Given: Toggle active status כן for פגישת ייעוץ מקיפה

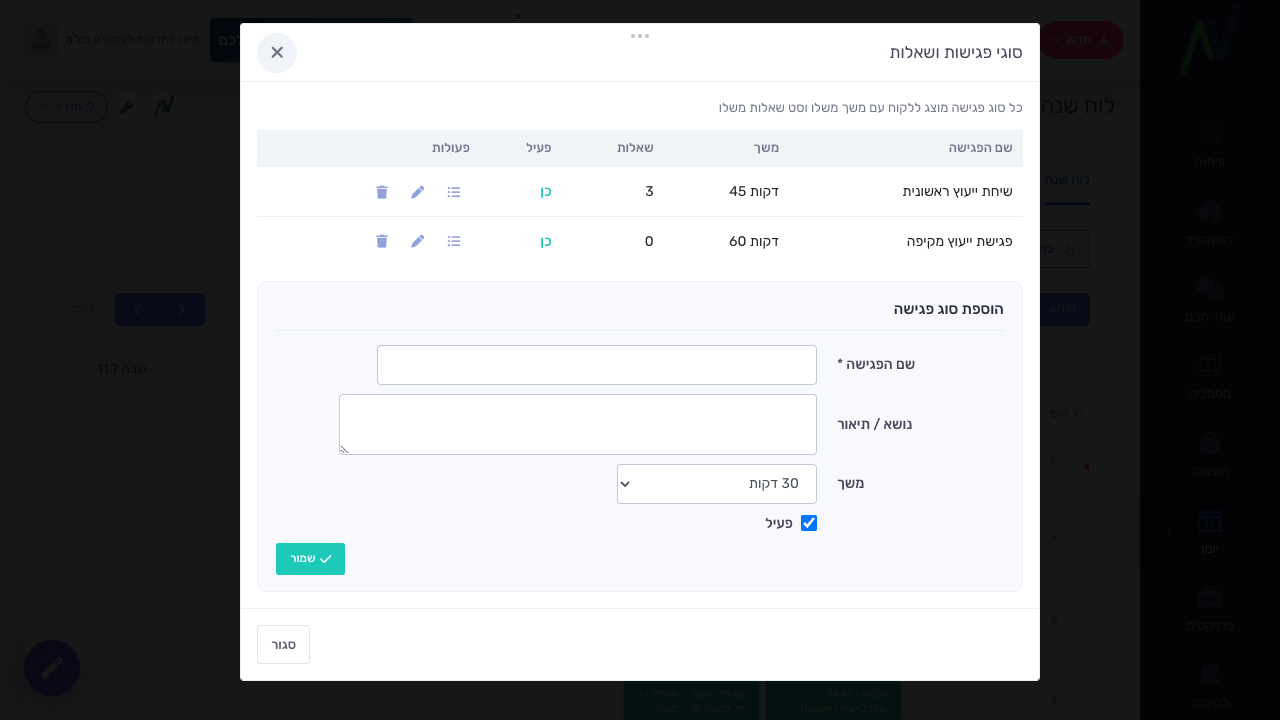Looking at the screenshot, I should (546, 241).
